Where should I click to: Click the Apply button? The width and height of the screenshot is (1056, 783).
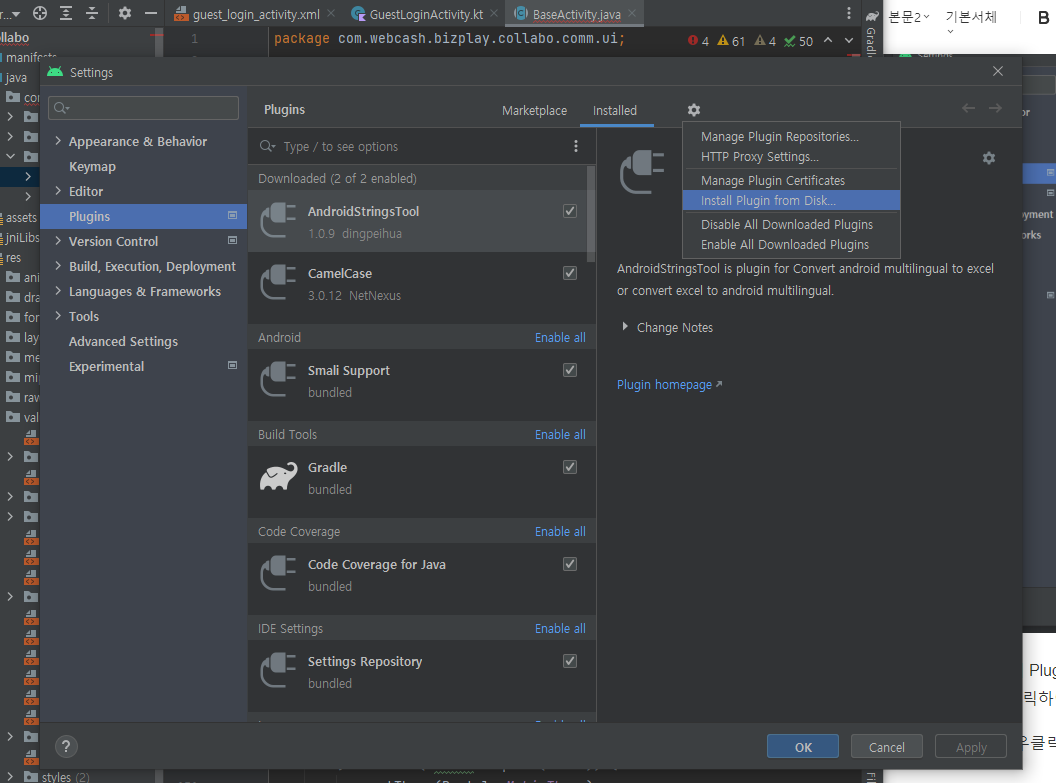pyautogui.click(x=970, y=747)
